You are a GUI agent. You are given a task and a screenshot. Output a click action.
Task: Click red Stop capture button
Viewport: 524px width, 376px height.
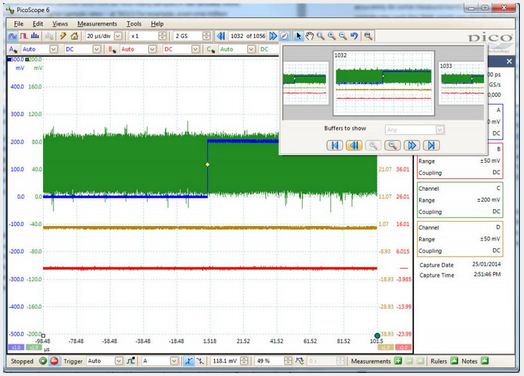(x=54, y=361)
